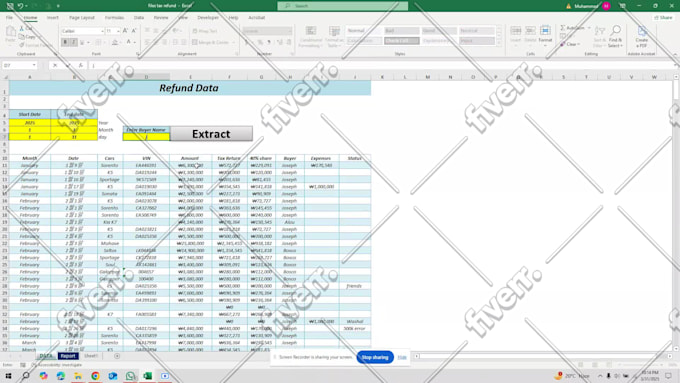The height and width of the screenshot is (383, 680).
Task: Toggle Italic formatting
Action: [x=73, y=43]
